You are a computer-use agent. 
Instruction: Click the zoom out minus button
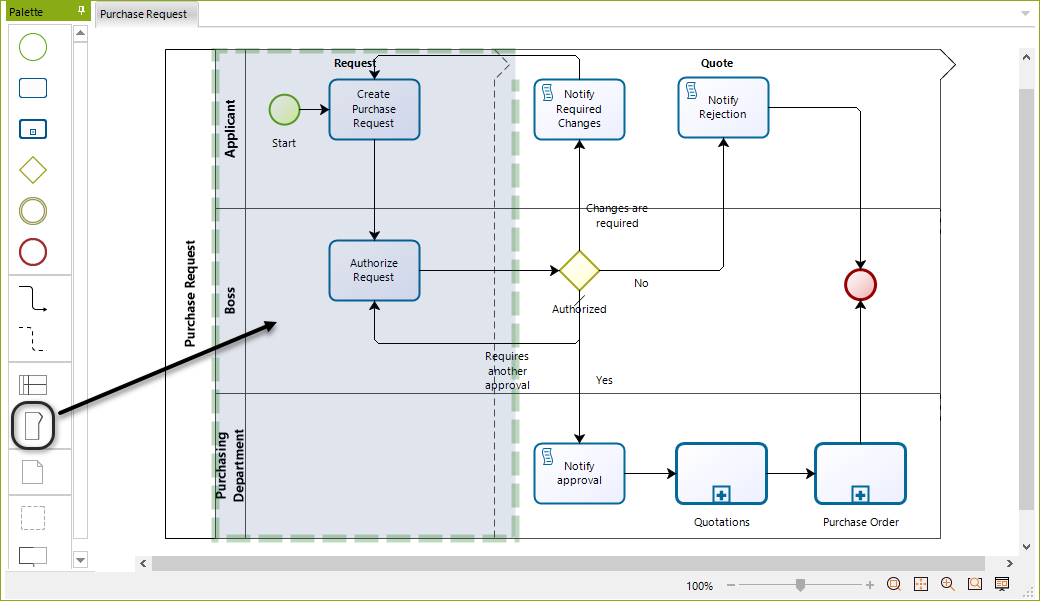(x=731, y=585)
